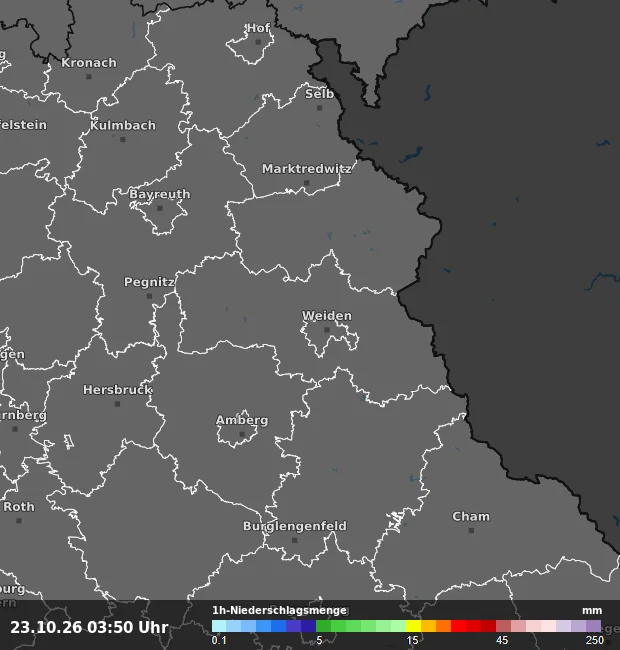The image size is (620, 650).
Task: Click the yellow 15 mm swatch
Action: click(413, 626)
